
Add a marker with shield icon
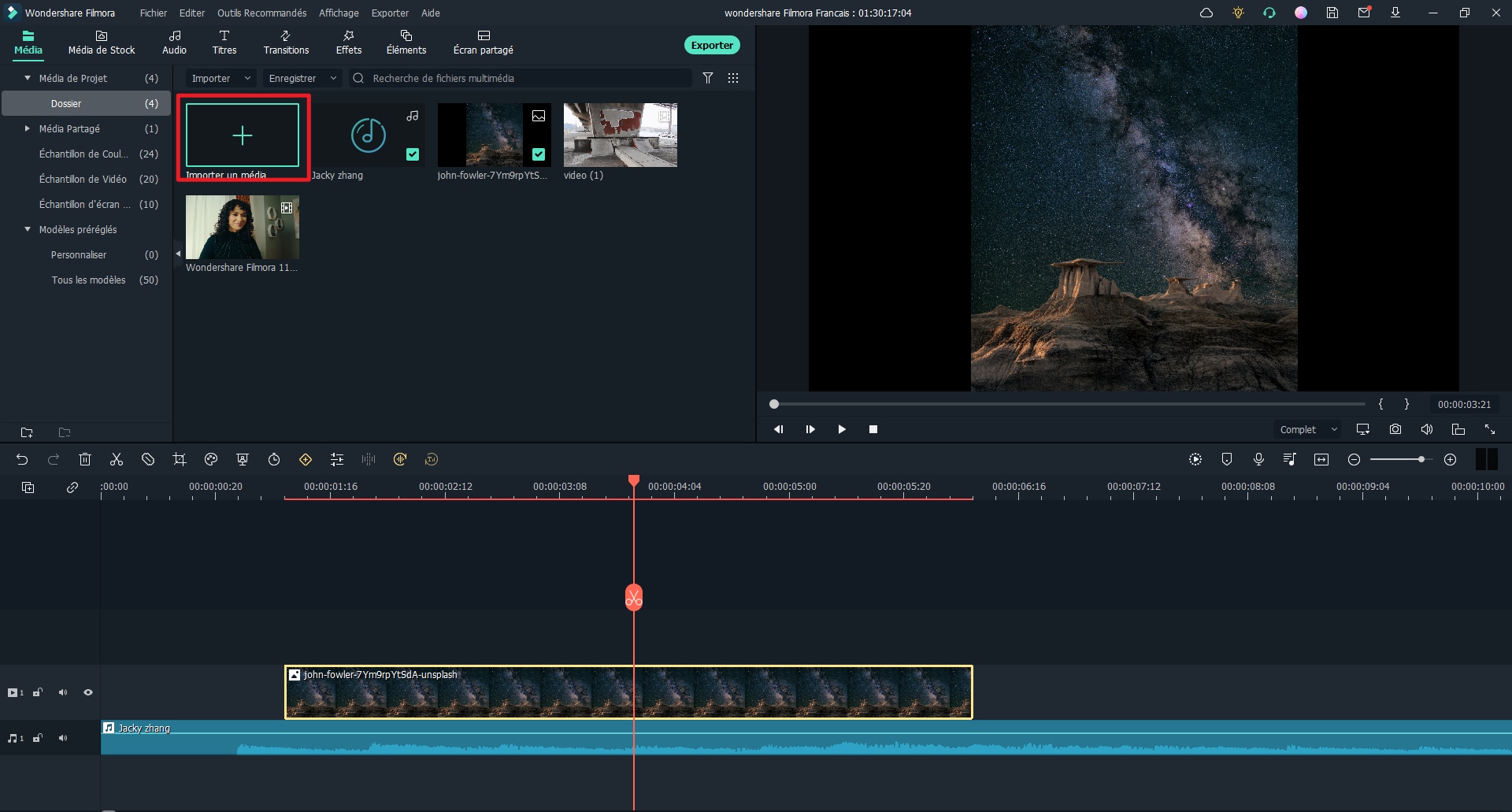click(1227, 459)
